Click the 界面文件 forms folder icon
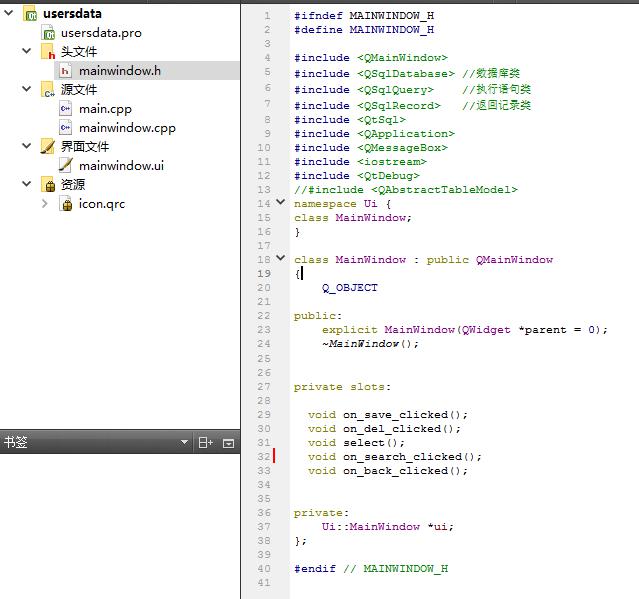This screenshot has height=599, width=639. (x=48, y=147)
